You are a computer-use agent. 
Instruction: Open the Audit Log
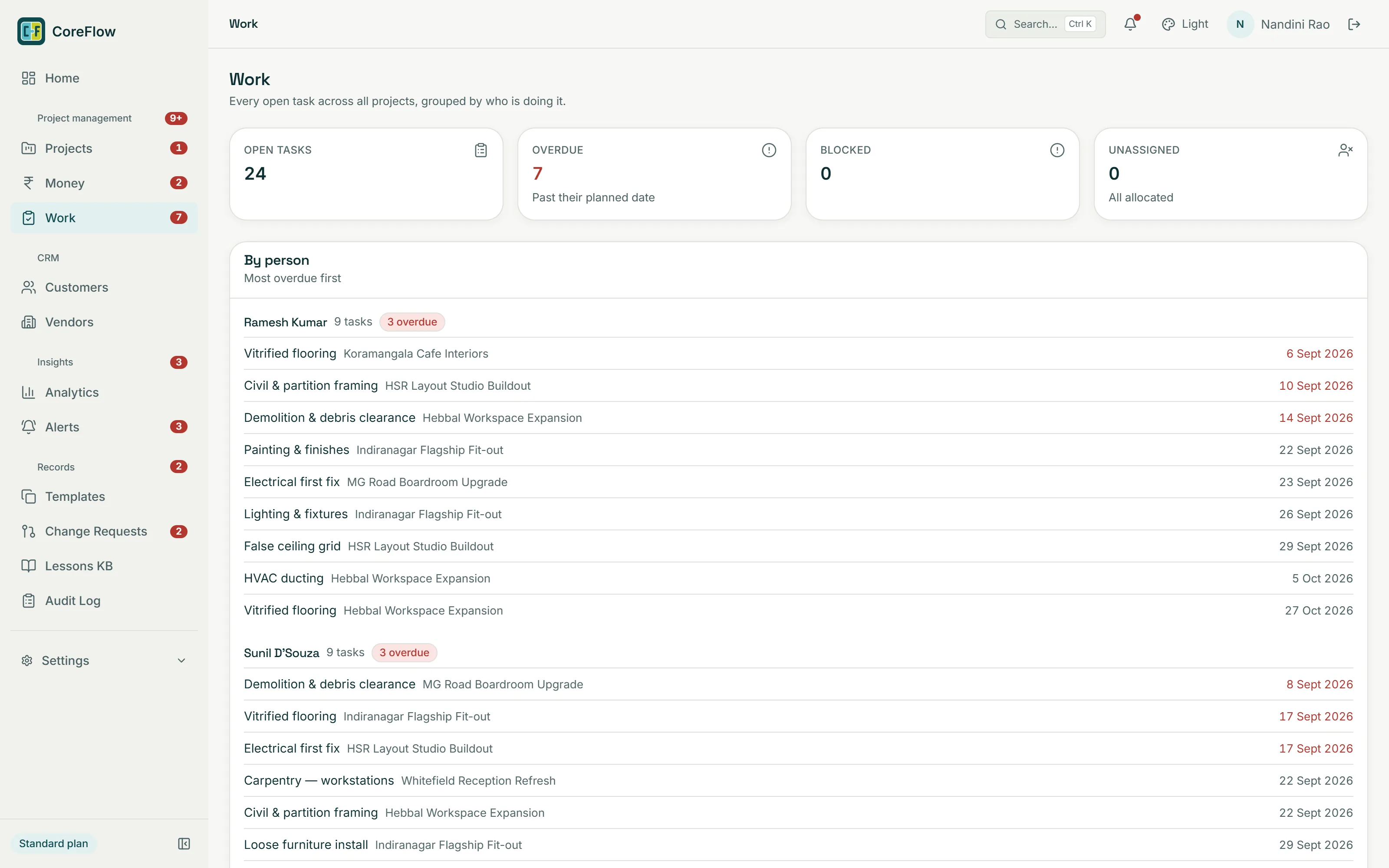pos(104,601)
